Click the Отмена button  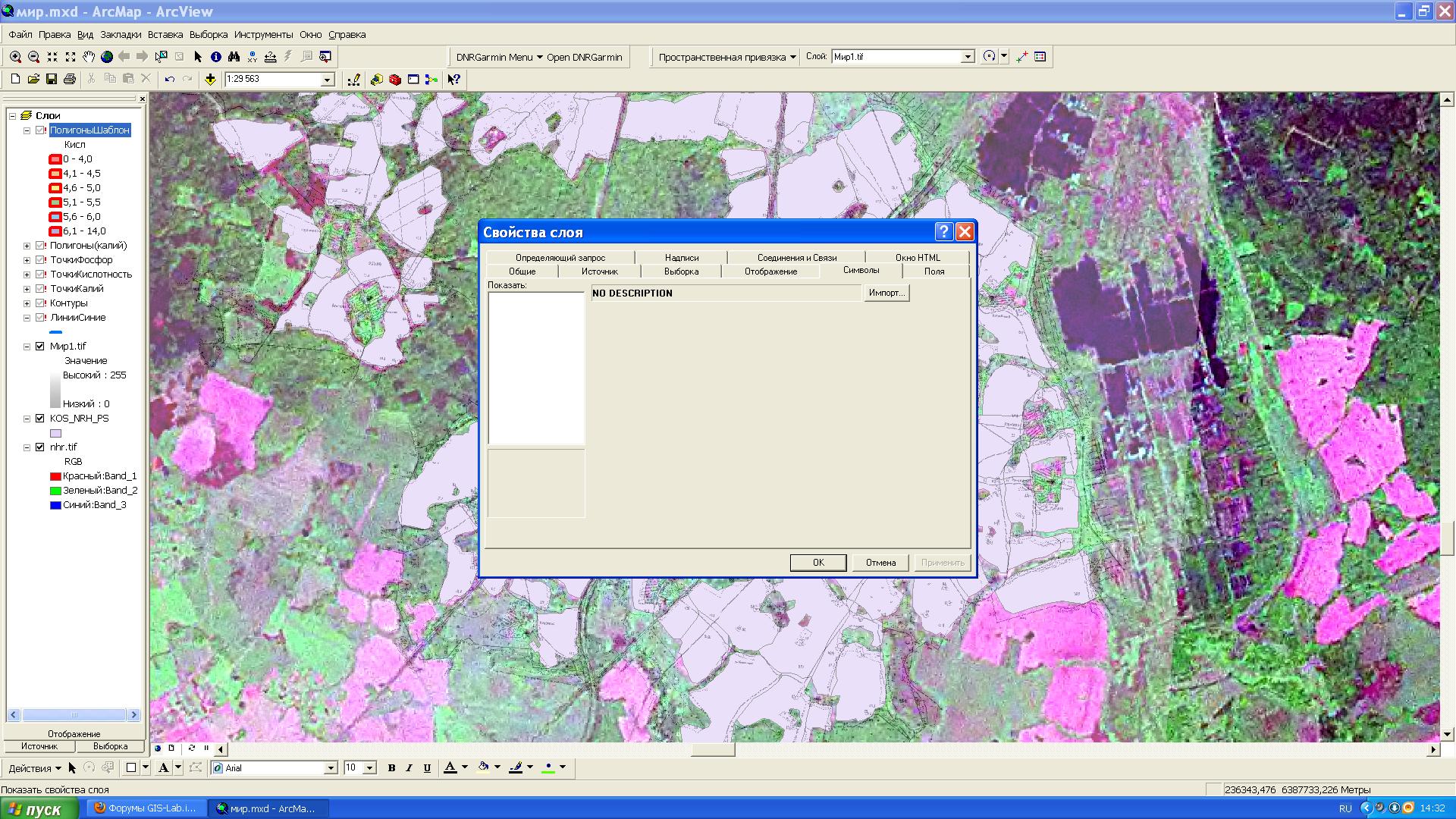(x=880, y=563)
